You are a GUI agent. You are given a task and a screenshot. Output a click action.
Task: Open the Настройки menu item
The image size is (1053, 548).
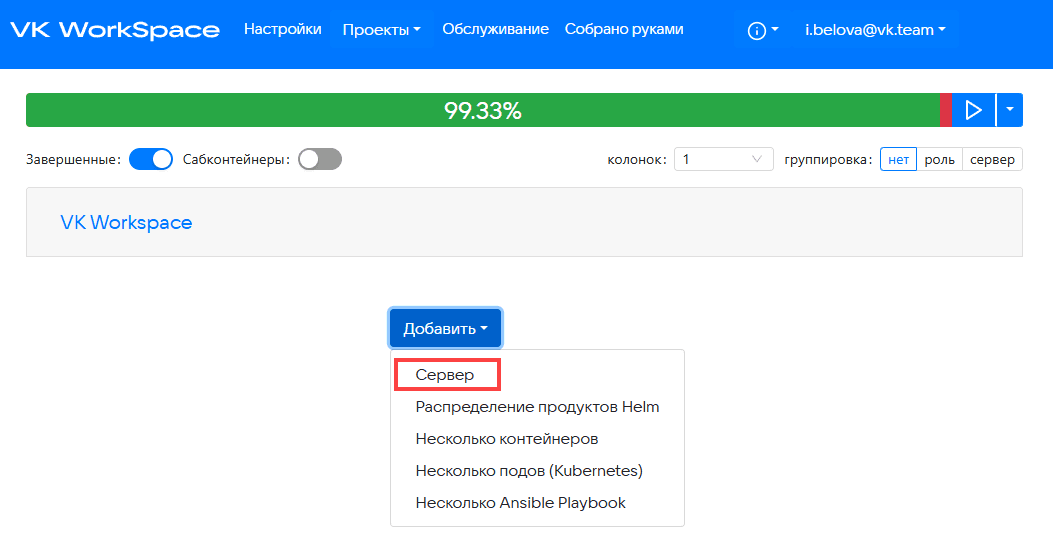283,30
